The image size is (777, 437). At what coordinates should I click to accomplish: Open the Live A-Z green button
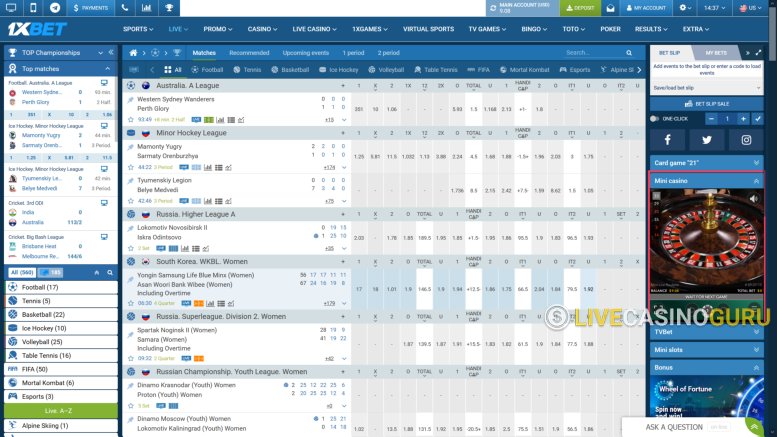coord(60,411)
